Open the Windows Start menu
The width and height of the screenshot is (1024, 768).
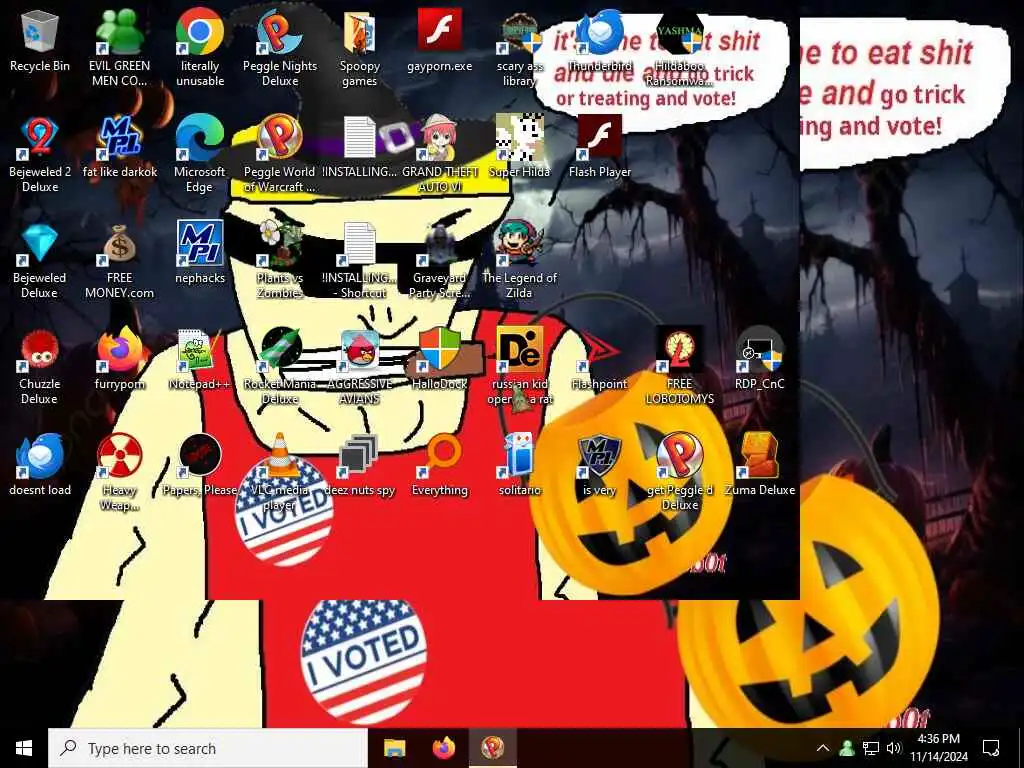tap(24, 748)
